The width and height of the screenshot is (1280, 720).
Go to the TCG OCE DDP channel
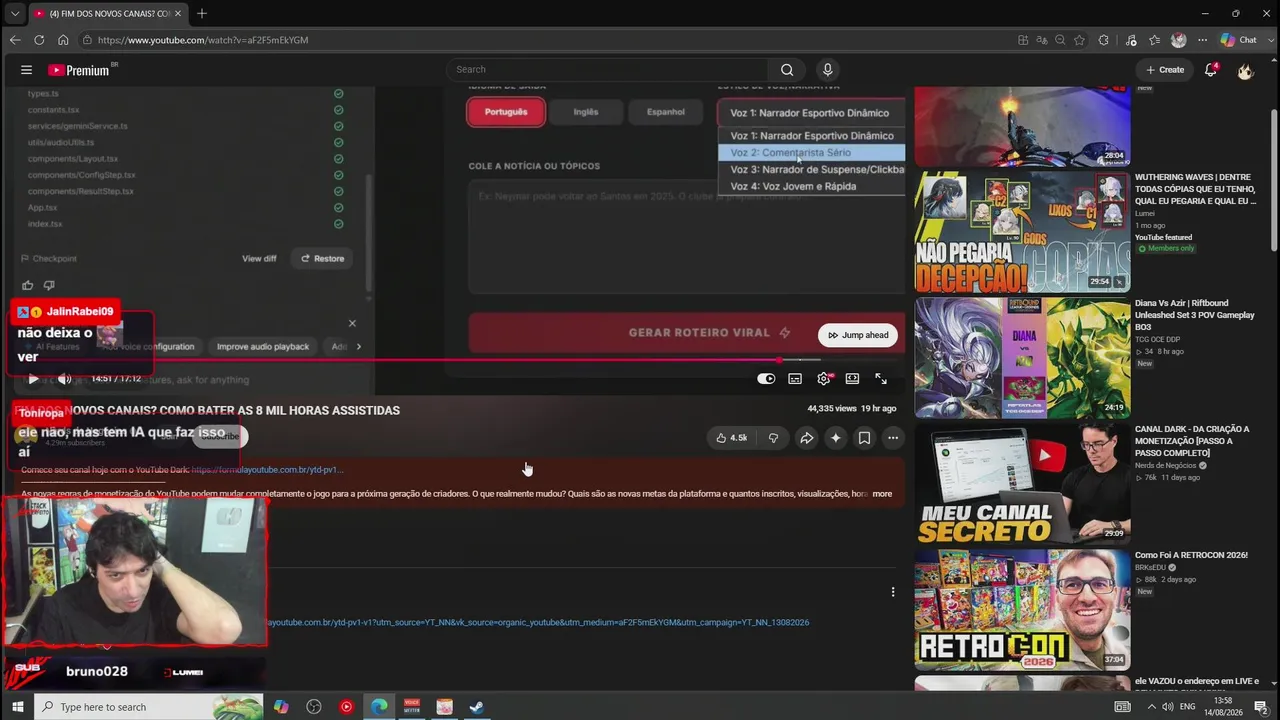pos(1158,339)
